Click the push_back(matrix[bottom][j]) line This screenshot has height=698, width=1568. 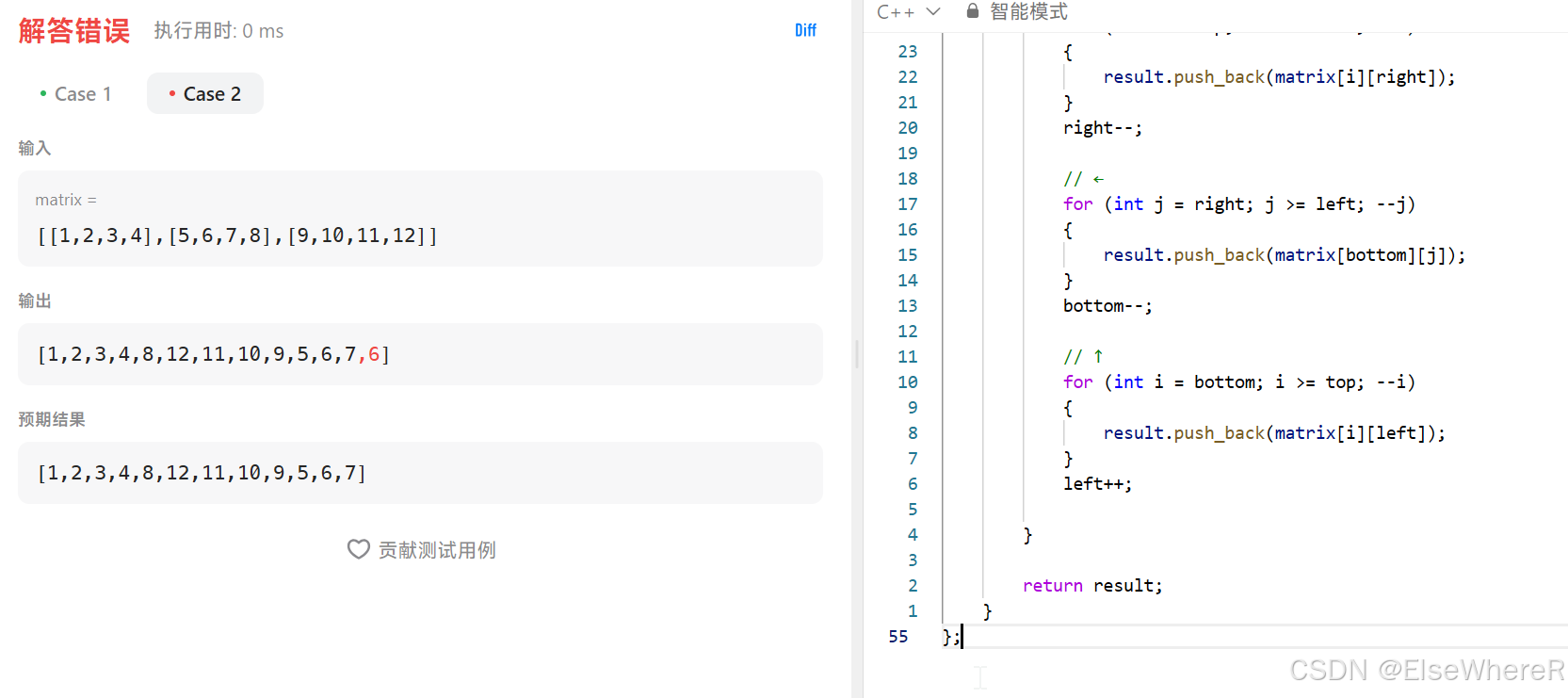[x=1285, y=255]
